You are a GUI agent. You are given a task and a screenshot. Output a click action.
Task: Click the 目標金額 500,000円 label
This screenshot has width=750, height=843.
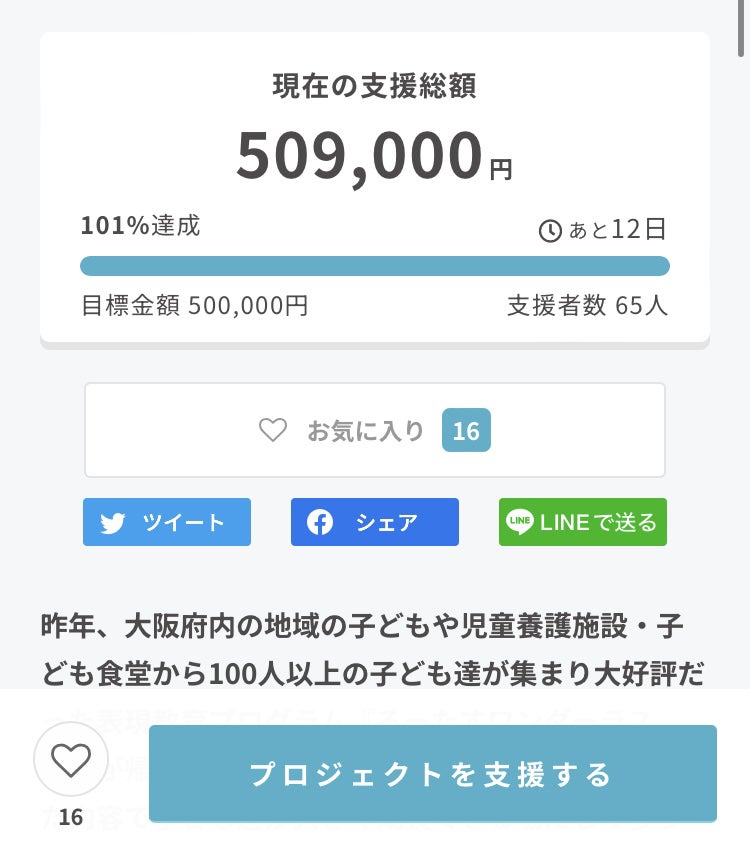(x=194, y=305)
